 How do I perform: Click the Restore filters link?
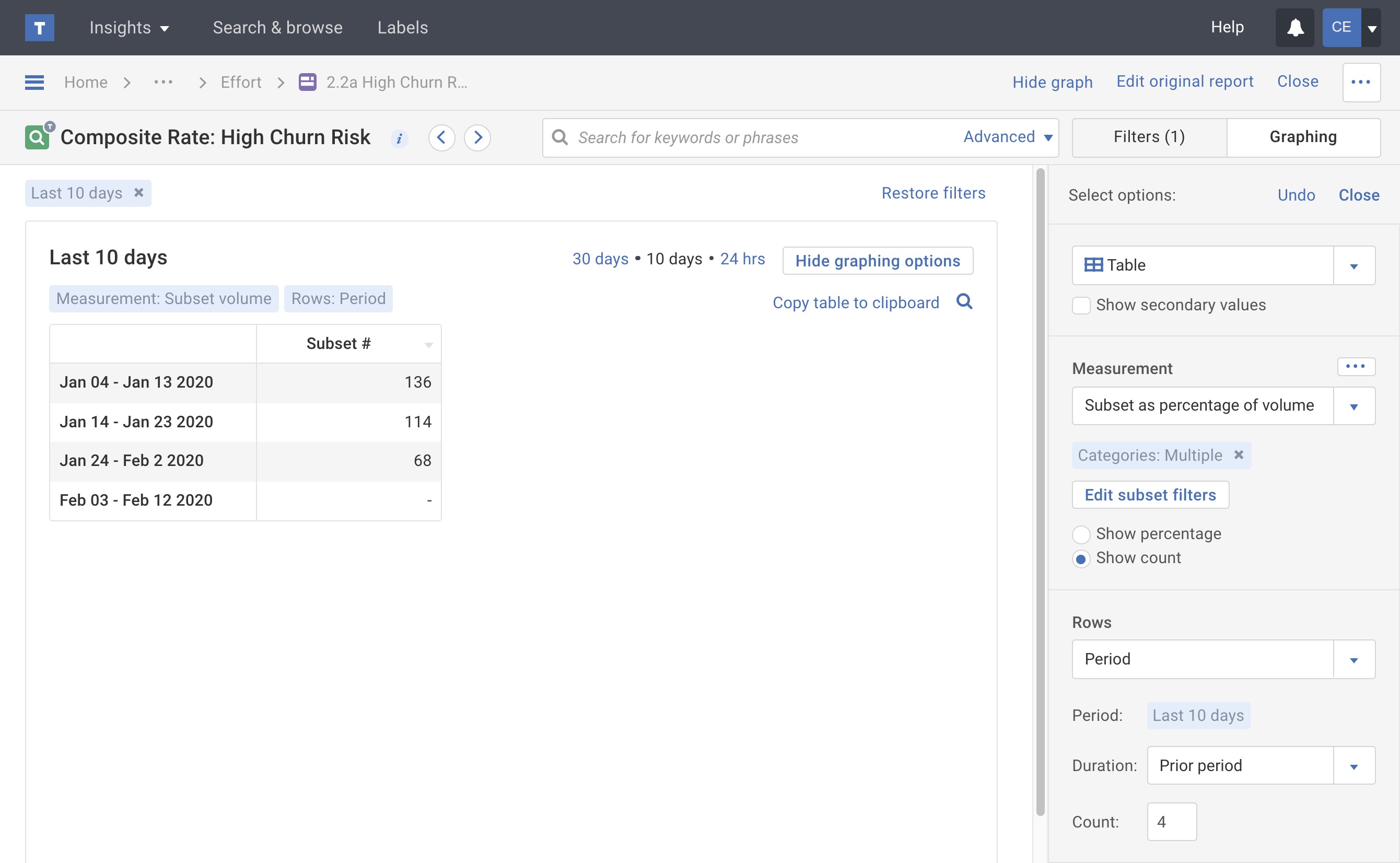(x=933, y=193)
